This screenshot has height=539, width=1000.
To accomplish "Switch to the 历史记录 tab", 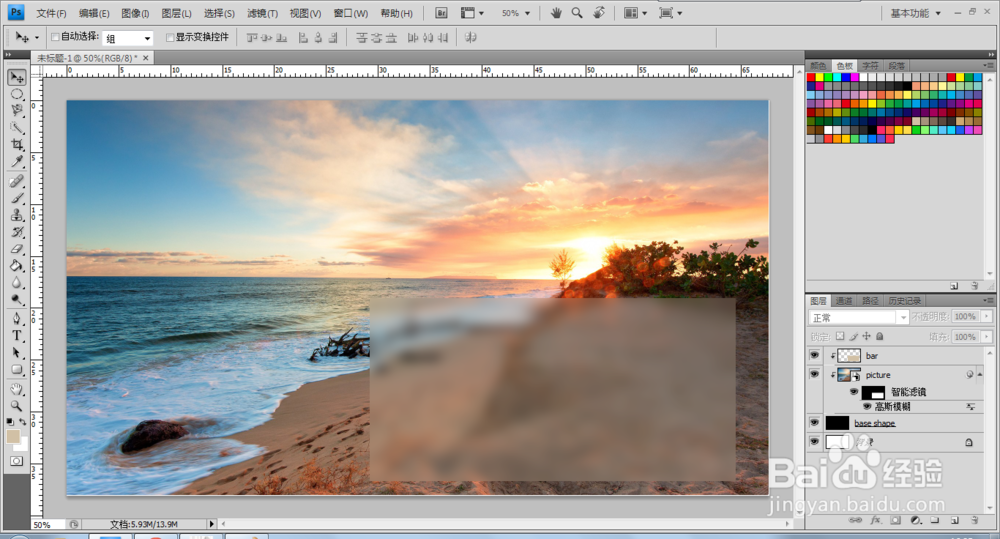I will point(905,300).
